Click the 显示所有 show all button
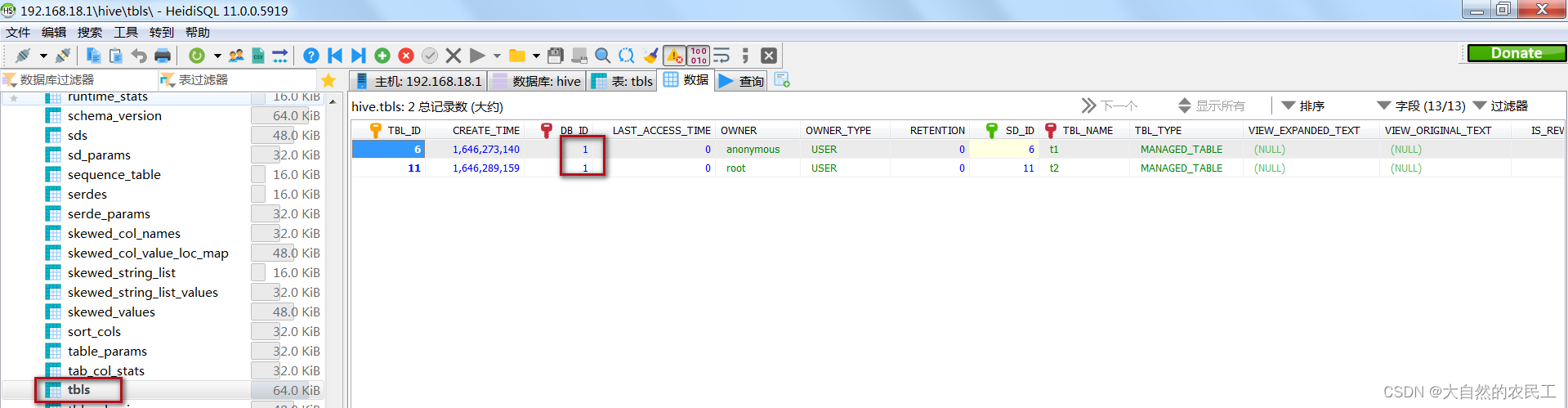This screenshot has width=1568, height=408. [x=1211, y=105]
